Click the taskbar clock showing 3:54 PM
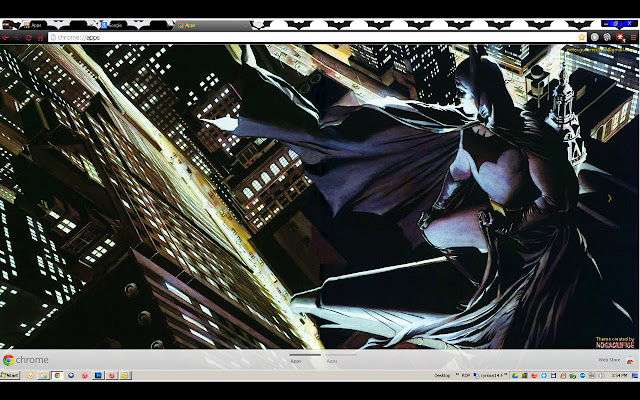The image size is (640, 400). tap(619, 375)
